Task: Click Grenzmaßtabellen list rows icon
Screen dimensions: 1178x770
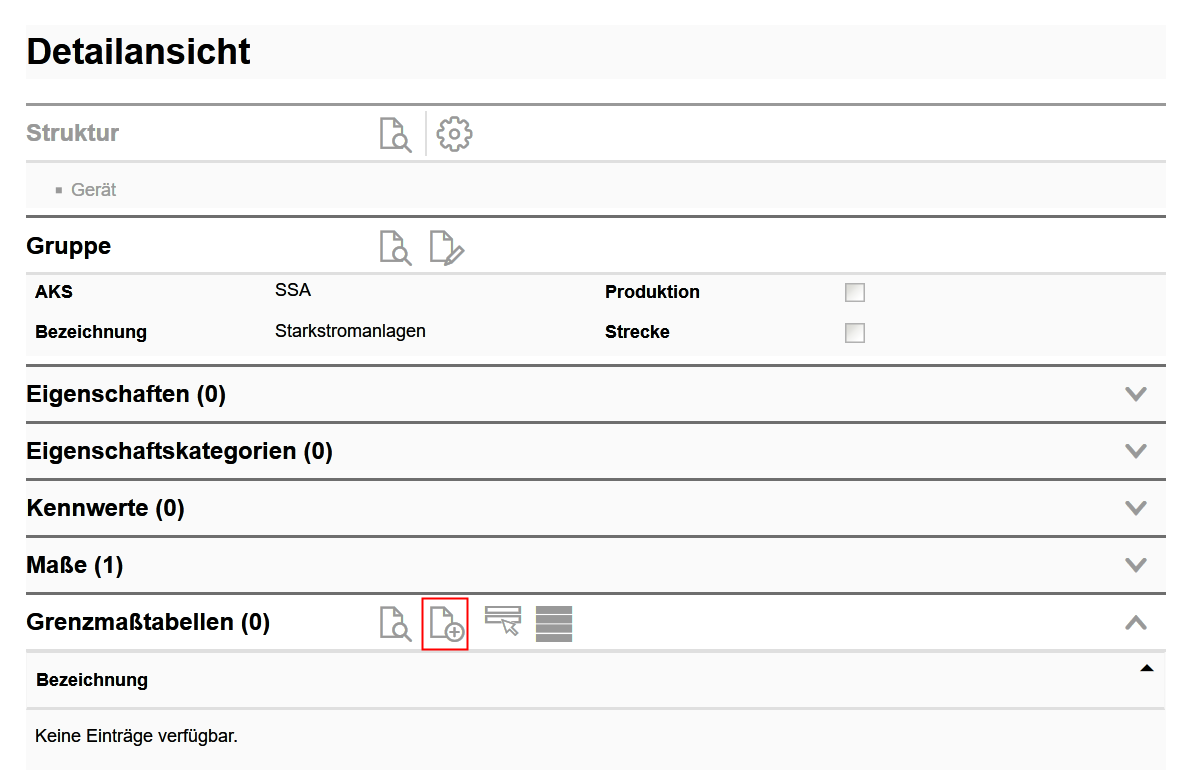Action: [554, 623]
